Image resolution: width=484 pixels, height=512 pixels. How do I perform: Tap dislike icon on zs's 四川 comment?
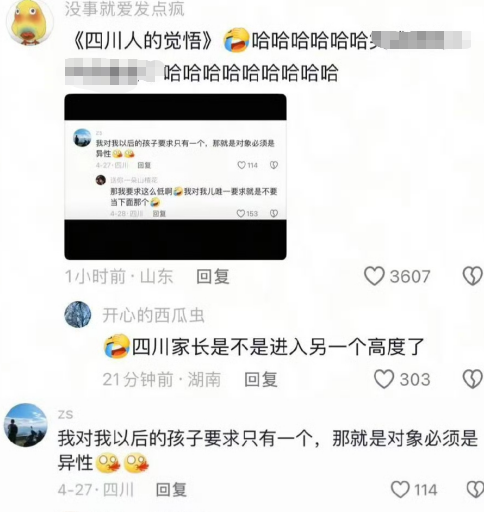point(475,490)
